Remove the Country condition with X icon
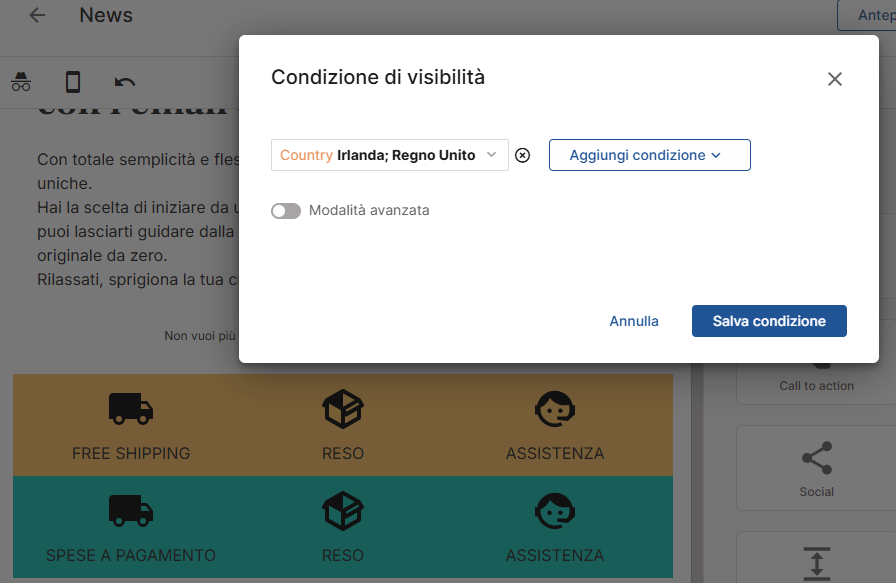 coord(522,155)
